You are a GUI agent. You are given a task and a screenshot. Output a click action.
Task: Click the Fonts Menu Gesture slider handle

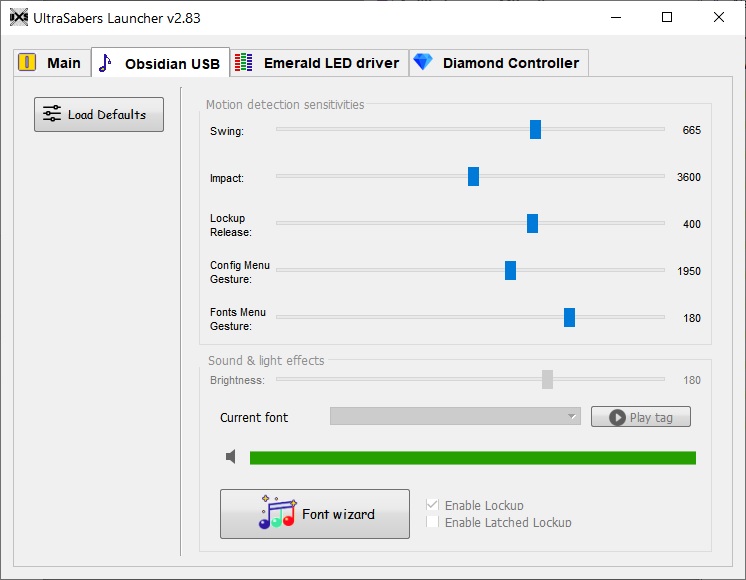569,317
